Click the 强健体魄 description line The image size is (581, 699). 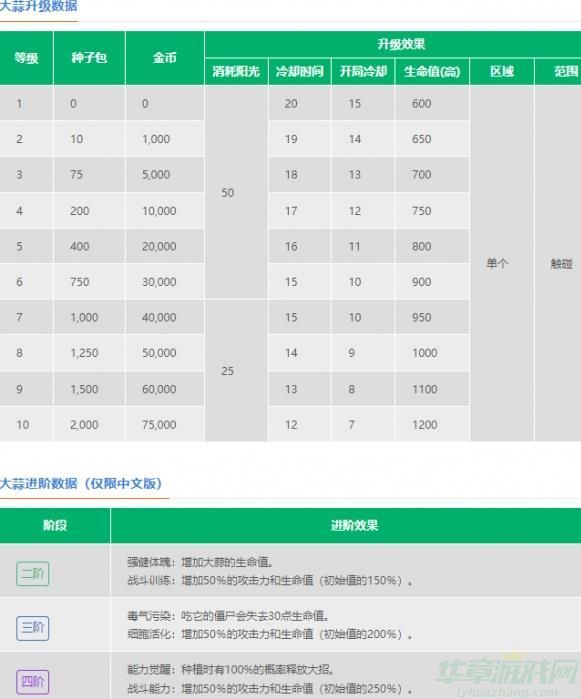coord(200,562)
